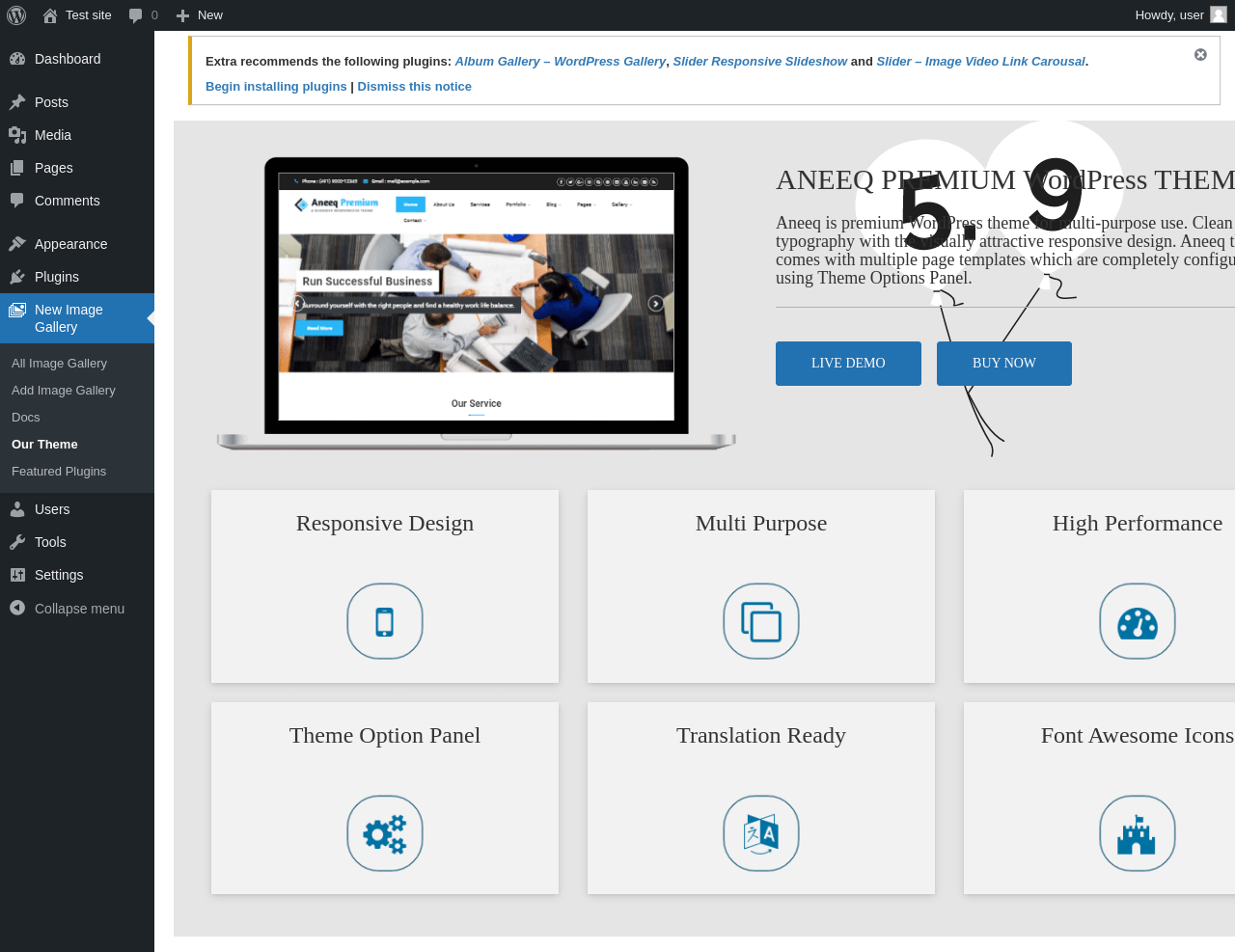Click the Users person icon
The width and height of the screenshot is (1235, 952).
tap(17, 509)
